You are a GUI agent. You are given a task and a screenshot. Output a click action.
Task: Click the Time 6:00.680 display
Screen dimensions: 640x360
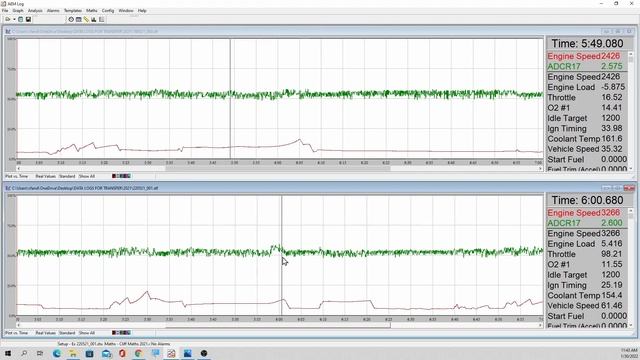pos(587,200)
